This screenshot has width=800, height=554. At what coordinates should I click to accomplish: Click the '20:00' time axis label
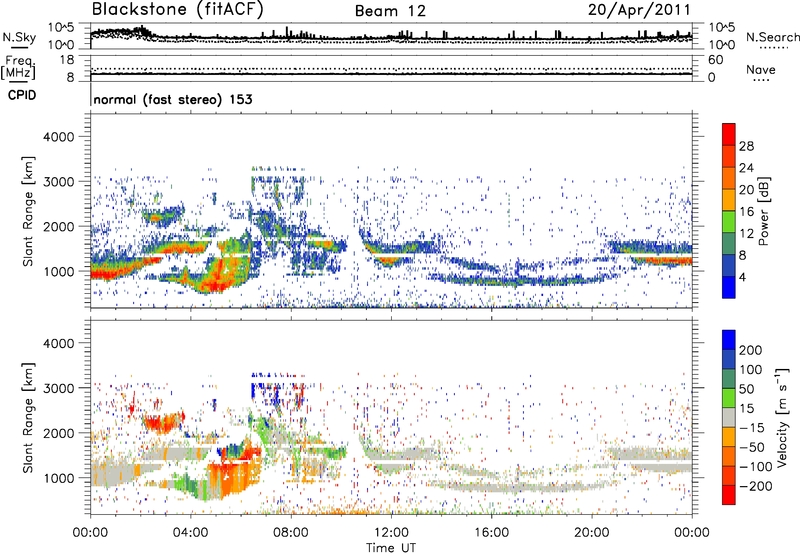592,533
